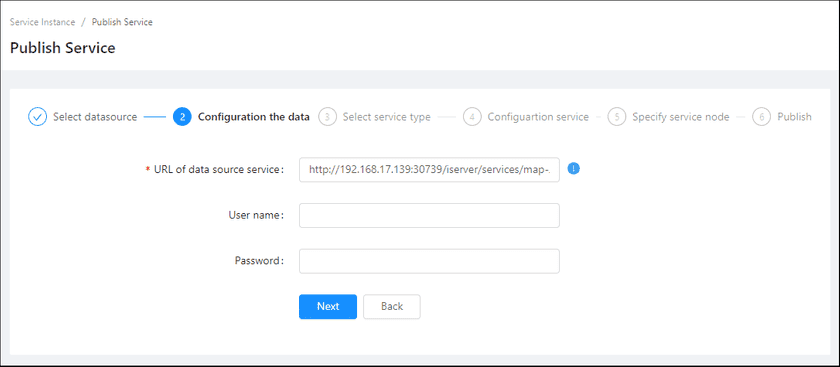Select the 'Configuartion service' step label
Screen dimensions: 840x367
[x=538, y=117]
